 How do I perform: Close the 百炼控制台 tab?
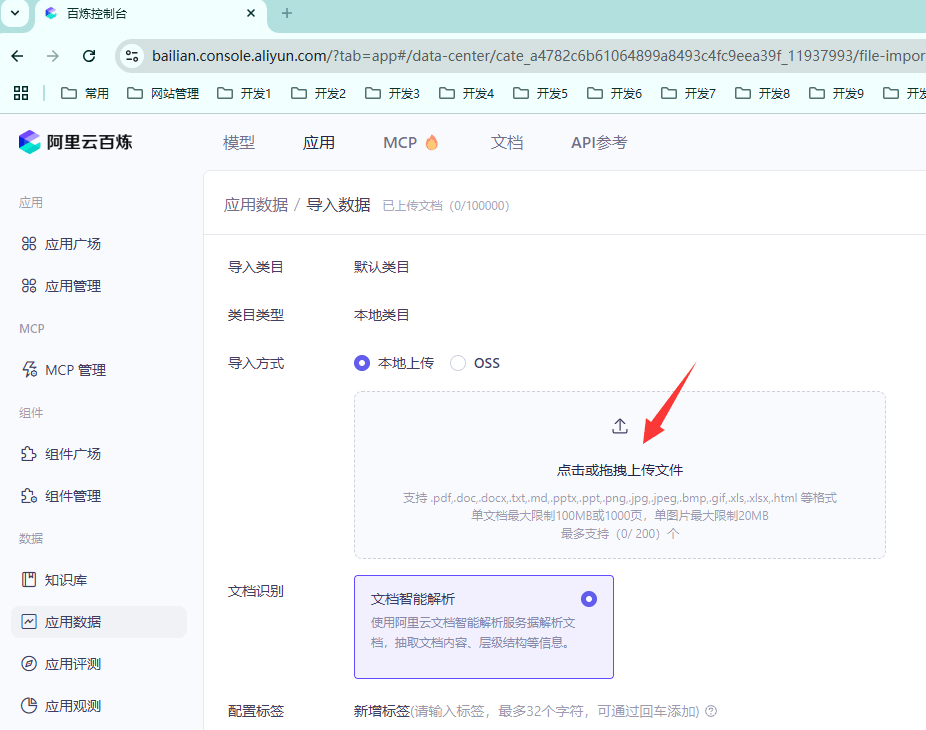coord(251,13)
